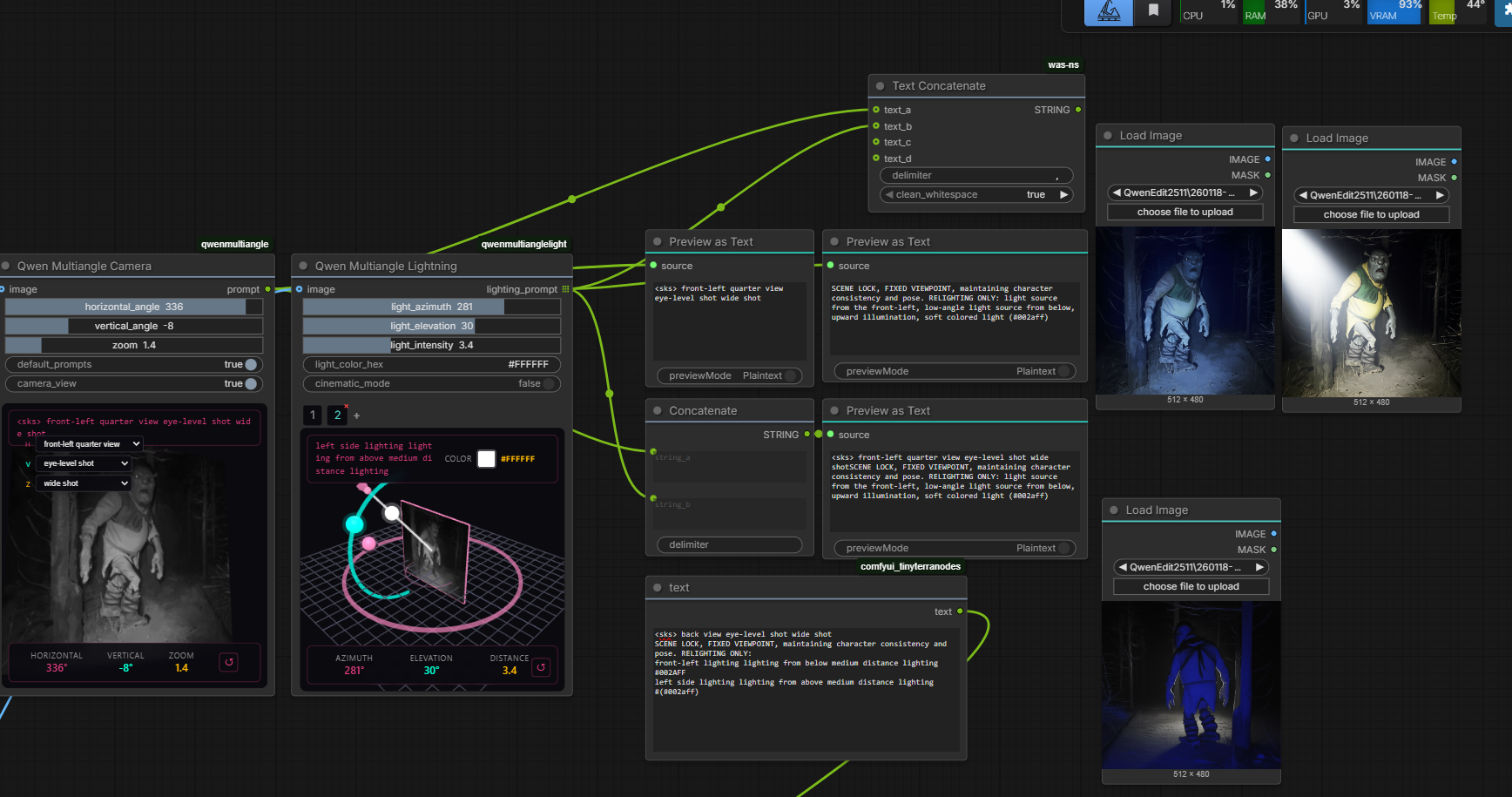
Task: Click the was-ns badge above Text Concatenate
Action: [1063, 64]
